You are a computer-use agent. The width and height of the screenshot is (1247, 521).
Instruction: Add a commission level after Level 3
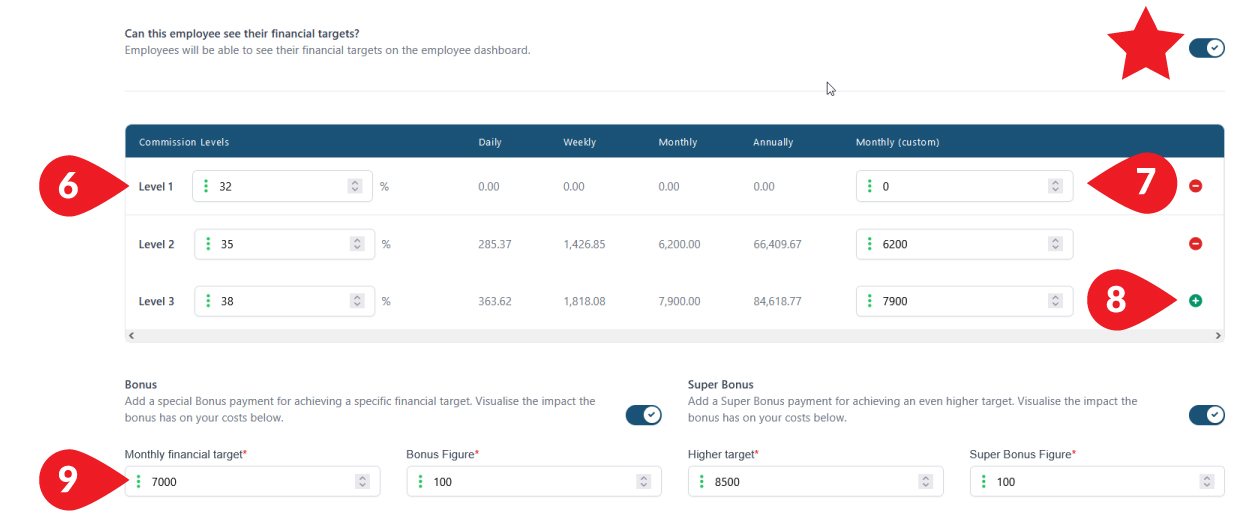[1195, 301]
